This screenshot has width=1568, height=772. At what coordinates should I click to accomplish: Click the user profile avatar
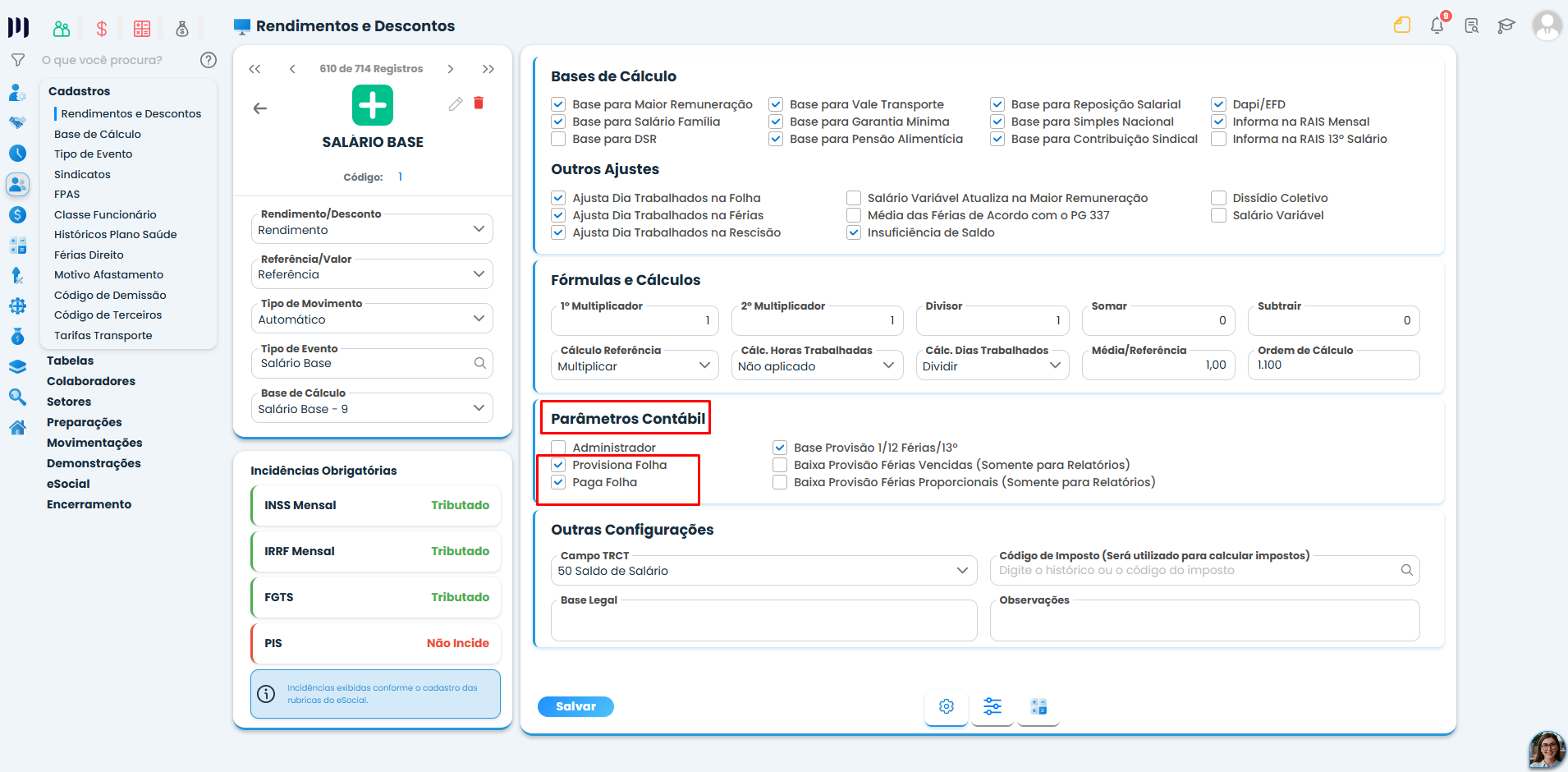tap(1547, 25)
